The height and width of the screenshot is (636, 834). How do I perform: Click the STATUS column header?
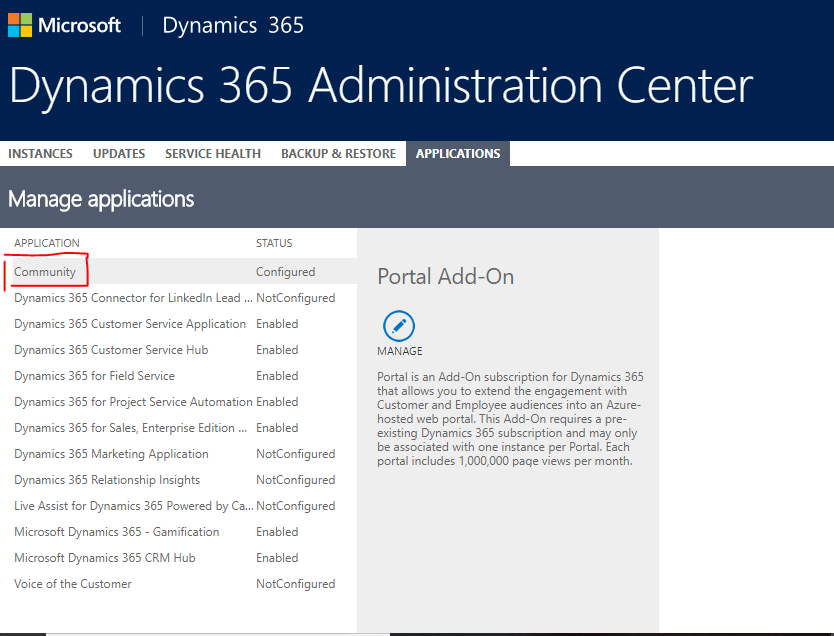[x=274, y=243]
